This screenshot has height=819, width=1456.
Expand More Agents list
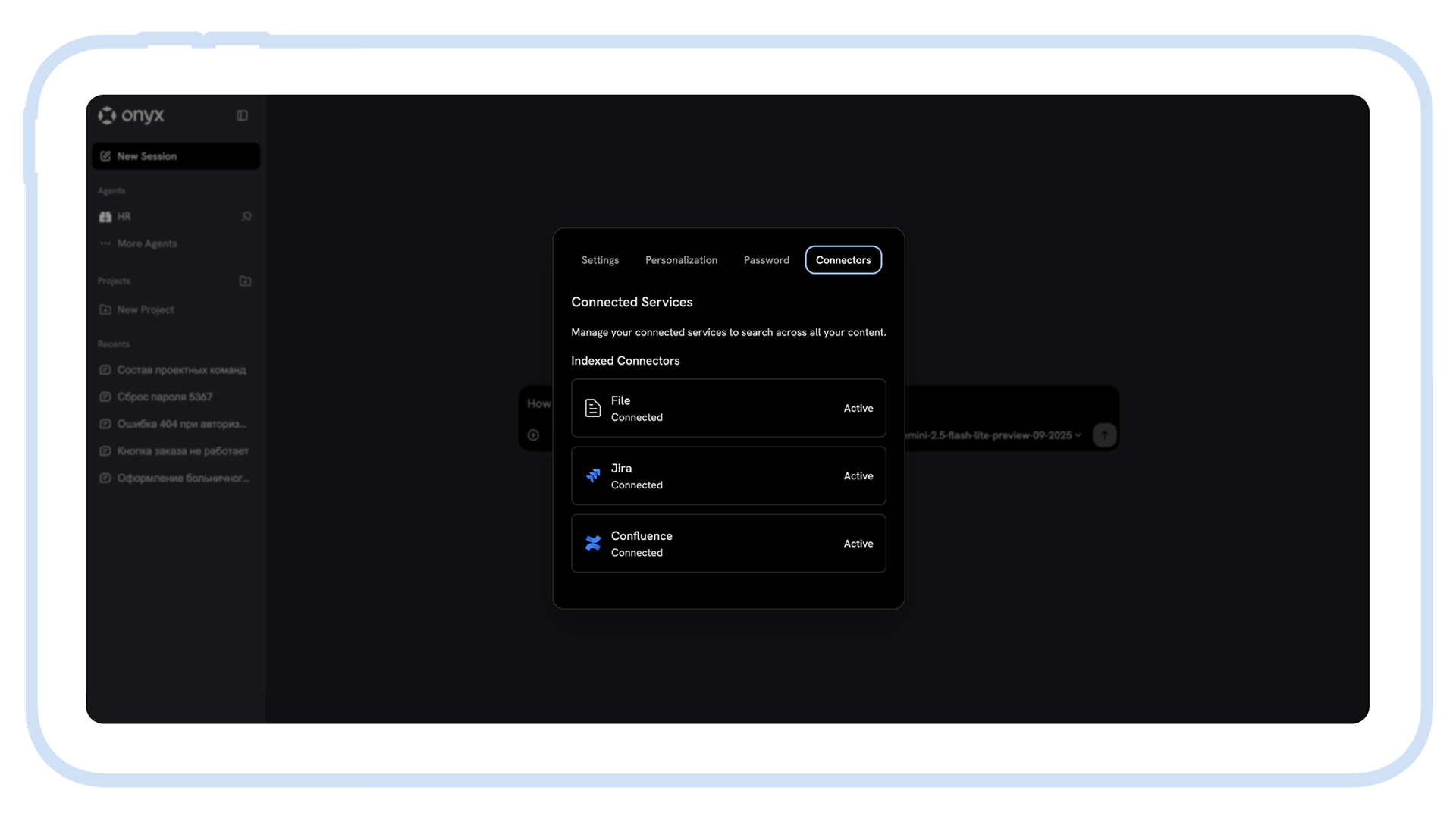tap(146, 244)
